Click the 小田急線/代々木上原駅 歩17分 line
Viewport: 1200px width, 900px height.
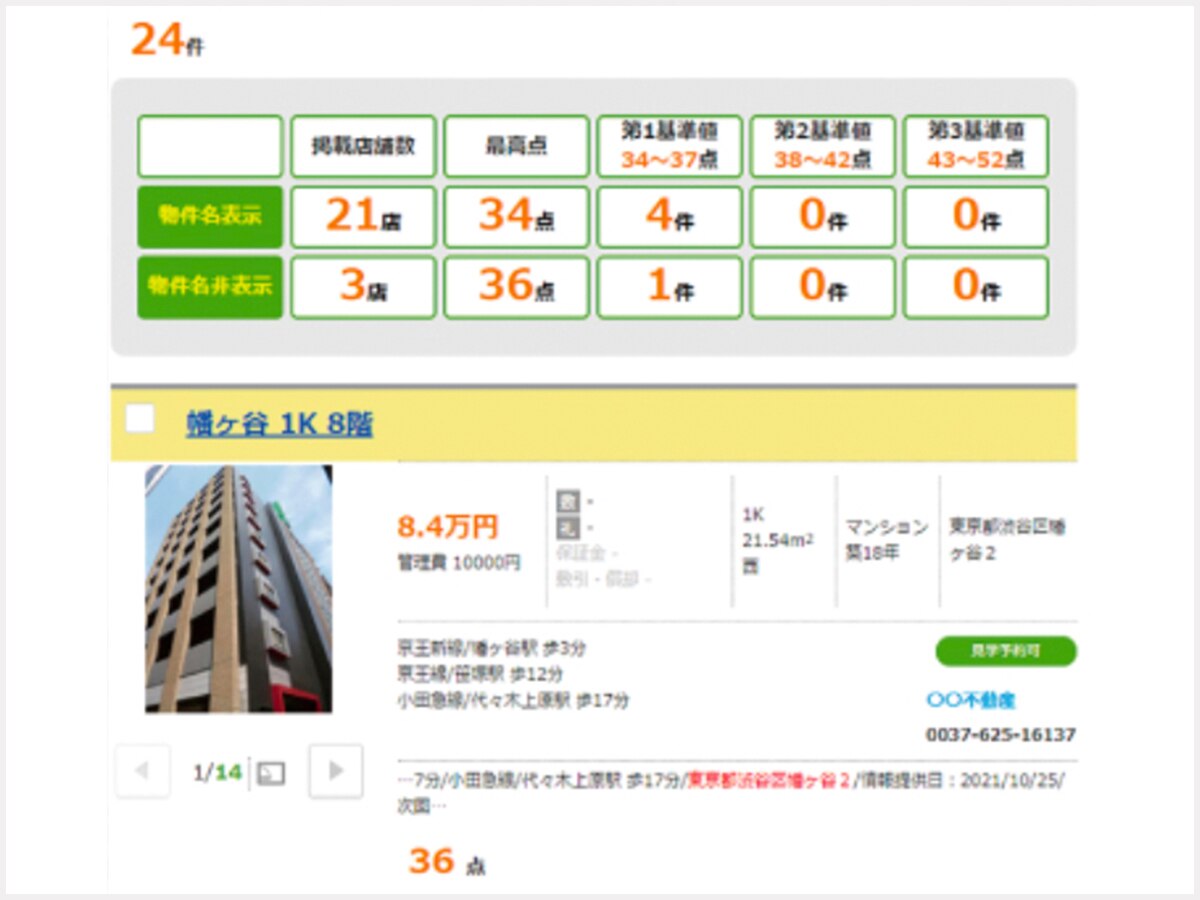(514, 700)
